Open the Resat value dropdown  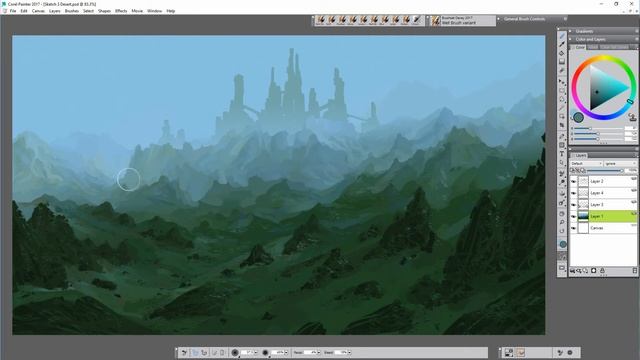tap(319, 352)
